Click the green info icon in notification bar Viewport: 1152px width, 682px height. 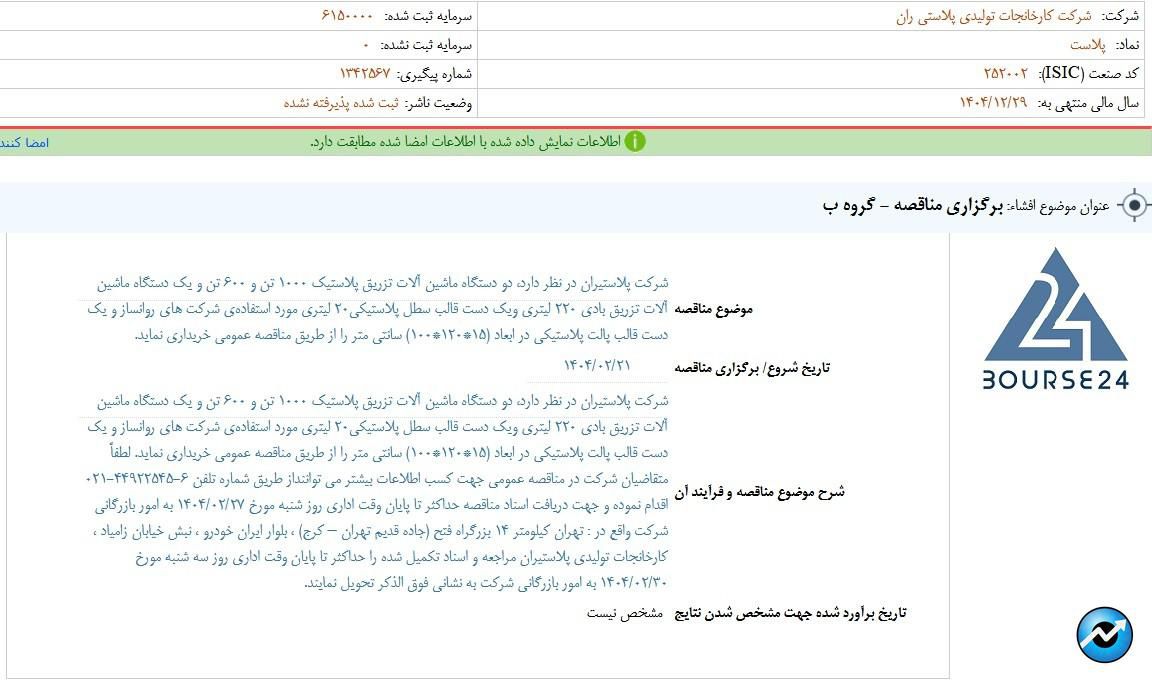[x=635, y=141]
